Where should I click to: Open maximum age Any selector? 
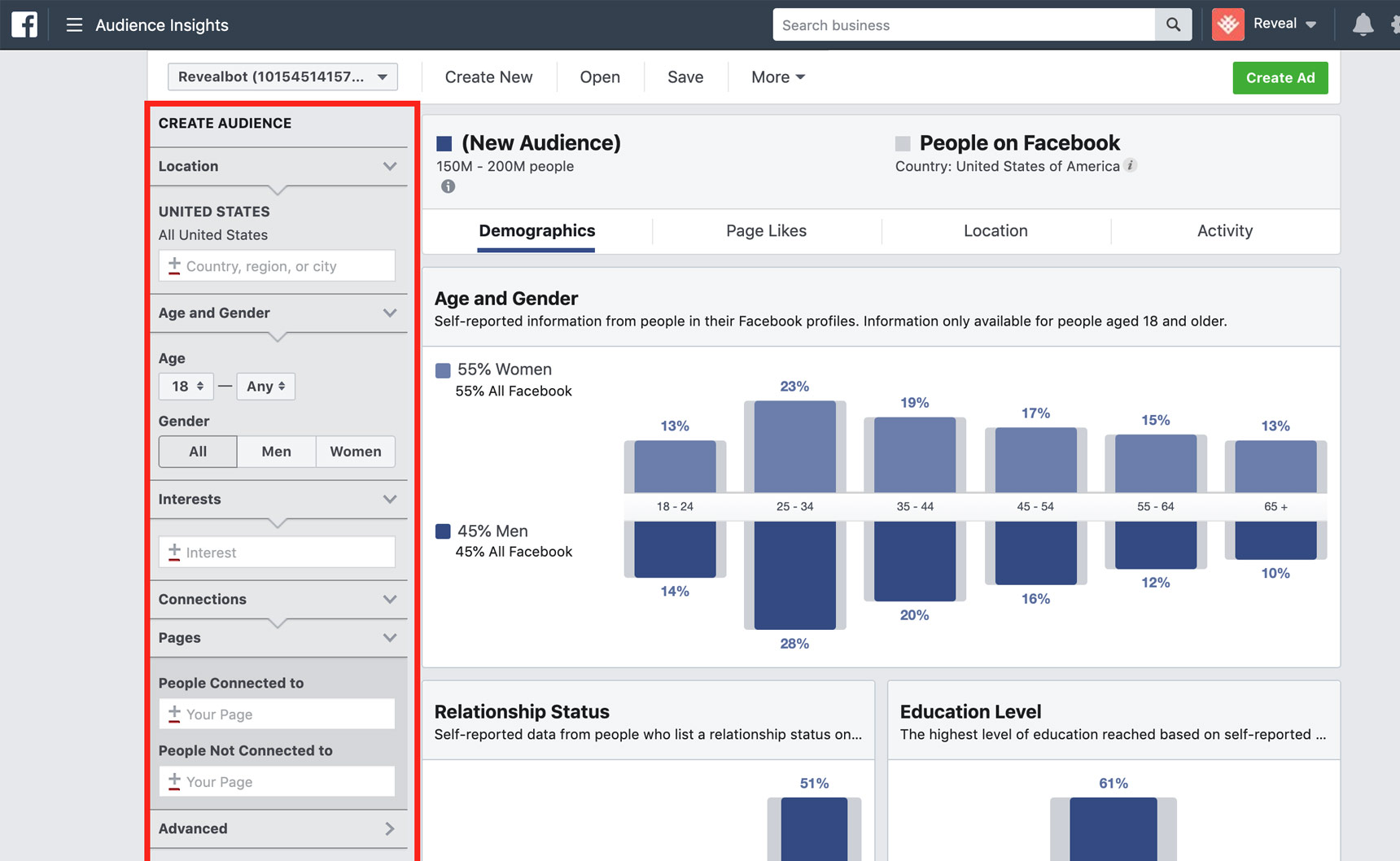pos(266,387)
